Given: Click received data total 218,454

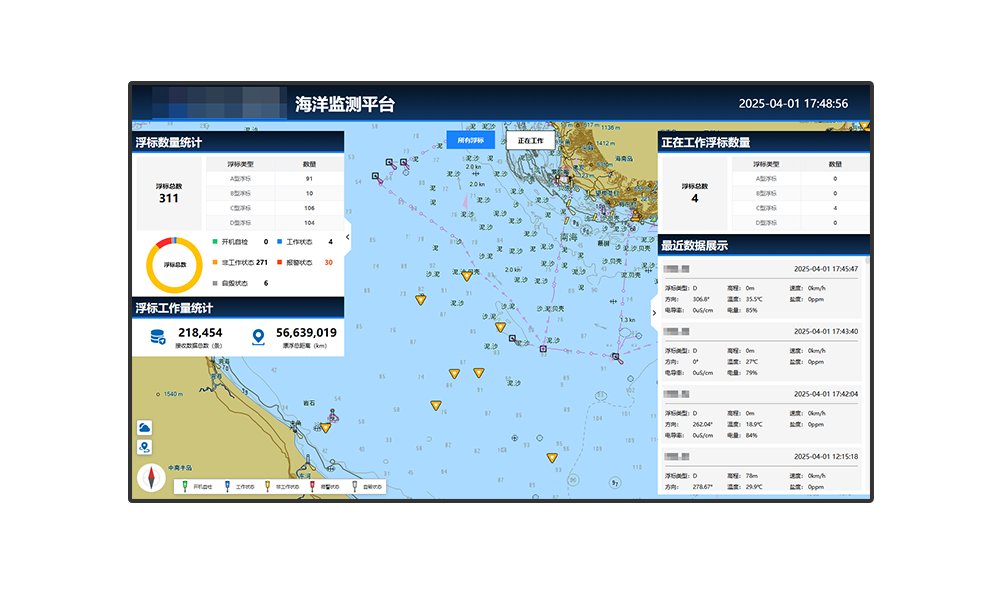Looking at the screenshot, I should click(200, 333).
